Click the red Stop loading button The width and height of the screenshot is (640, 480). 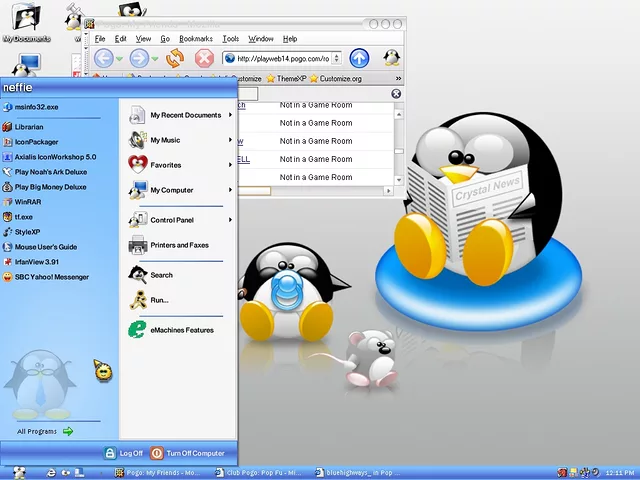[x=204, y=58]
